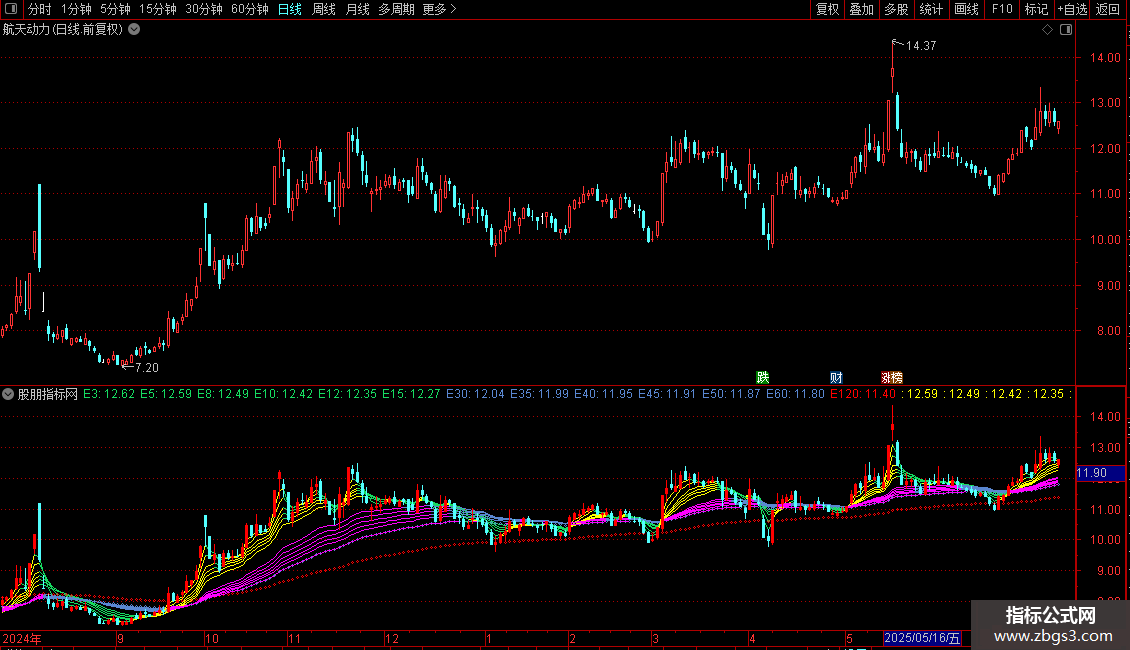Toggle the side panel icon at top-left
The height and width of the screenshot is (650, 1130).
[11, 9]
